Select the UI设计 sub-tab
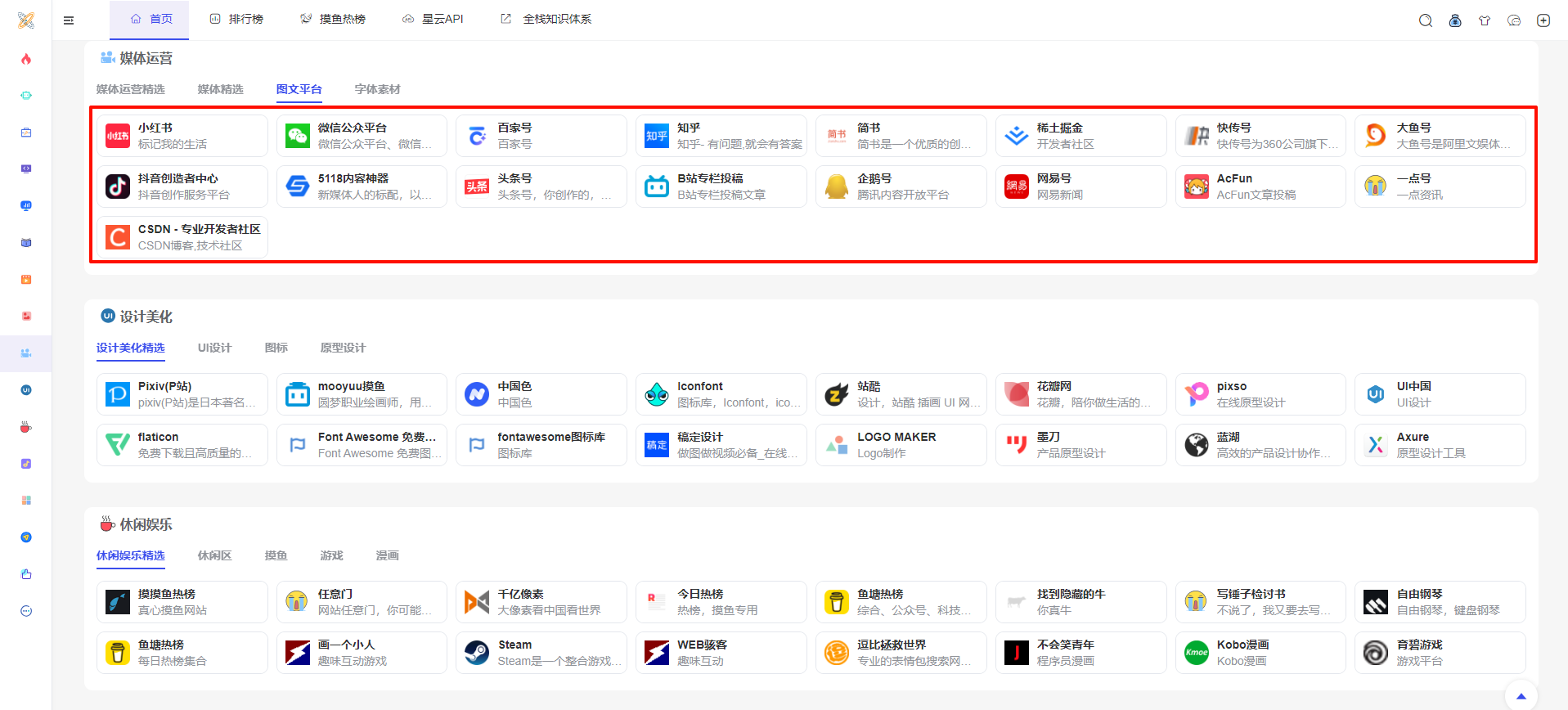The height and width of the screenshot is (710, 1568). tap(214, 348)
